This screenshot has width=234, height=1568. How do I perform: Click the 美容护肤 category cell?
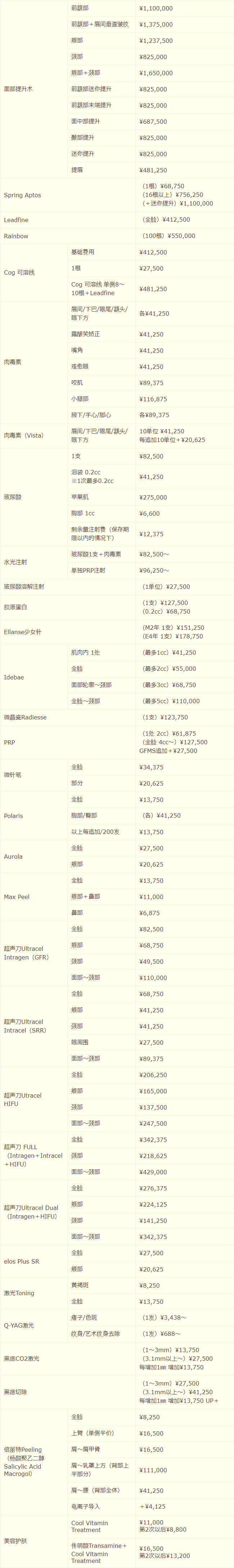tap(33, 1541)
